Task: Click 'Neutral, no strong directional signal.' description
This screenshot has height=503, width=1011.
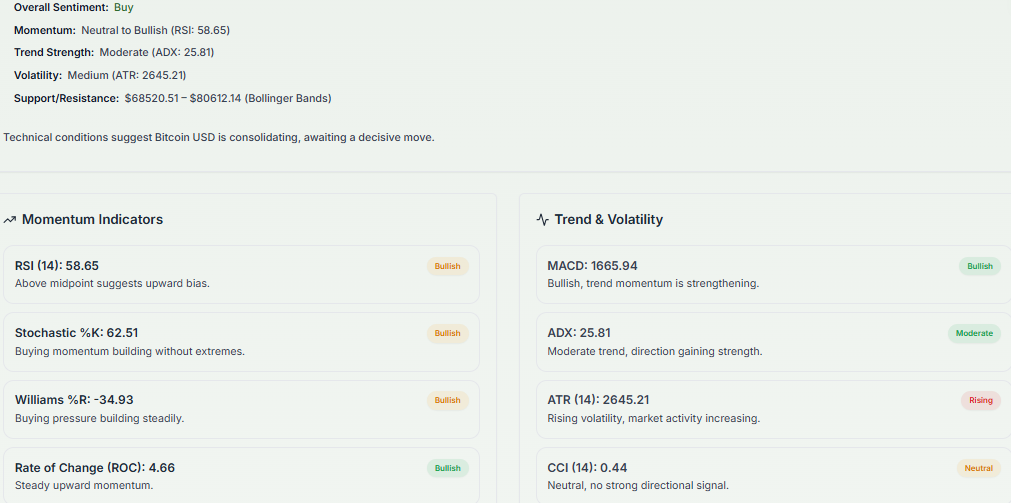Action: coord(638,486)
